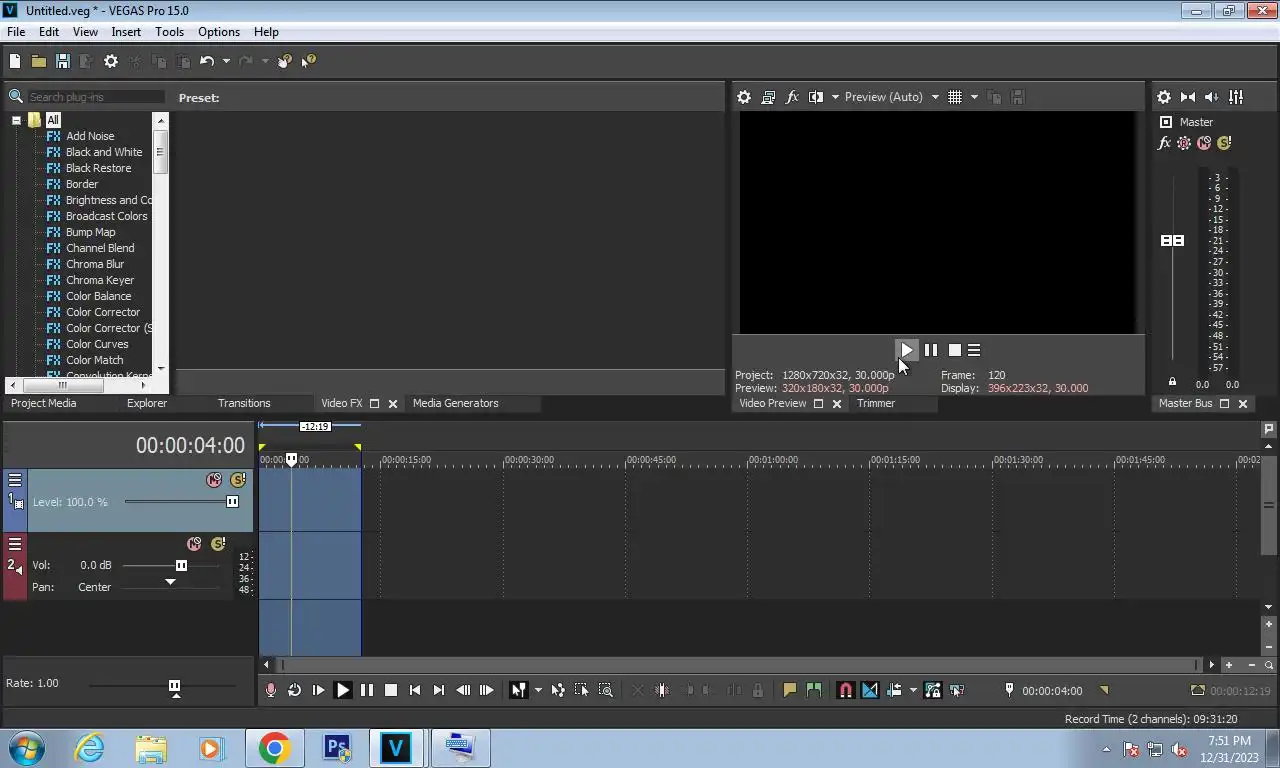1280x768 pixels.
Task: Open Project Properties gear in main toolbar
Action: click(111, 61)
